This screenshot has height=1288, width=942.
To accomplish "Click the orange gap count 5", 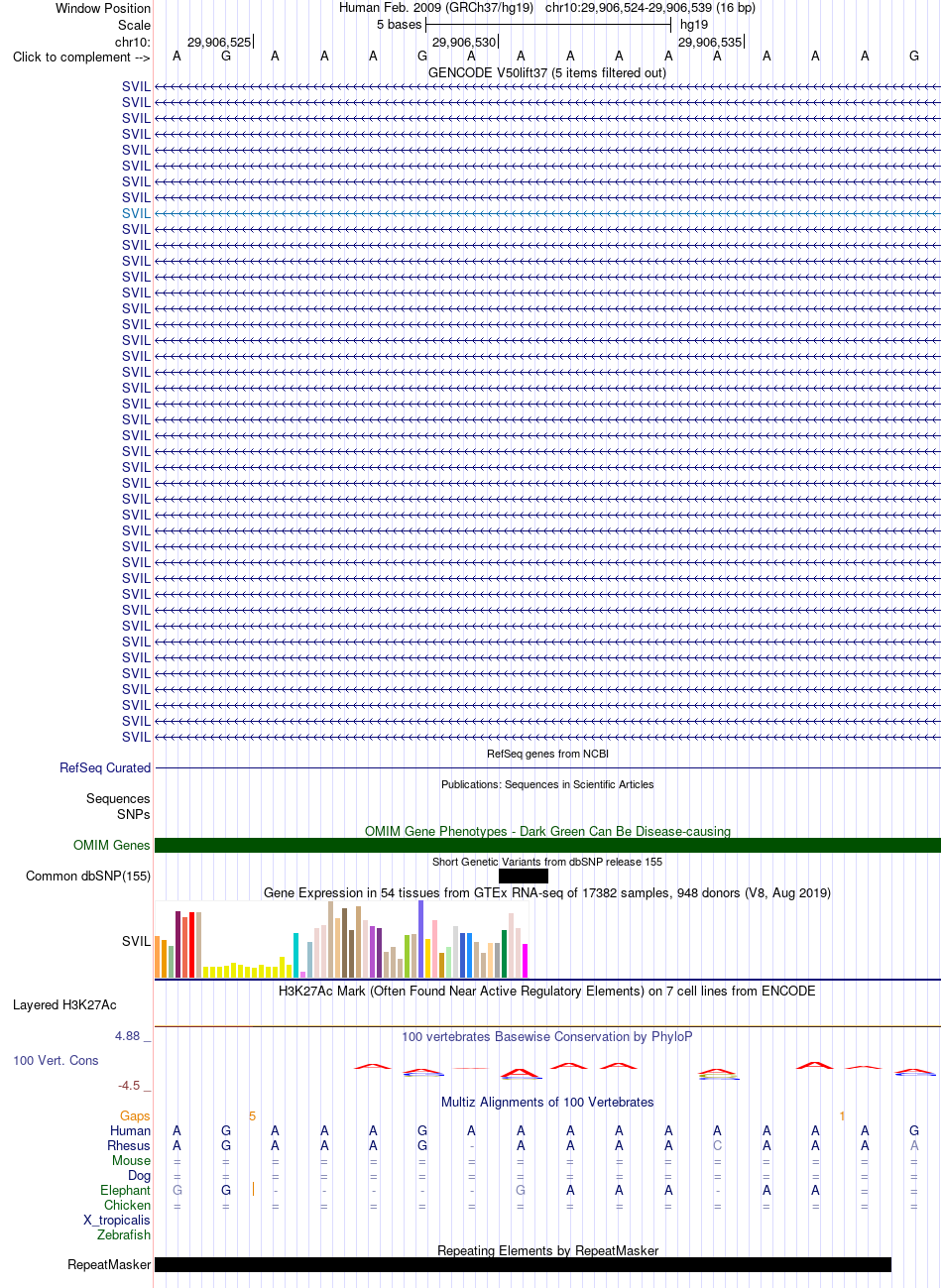I will pyautogui.click(x=252, y=1115).
